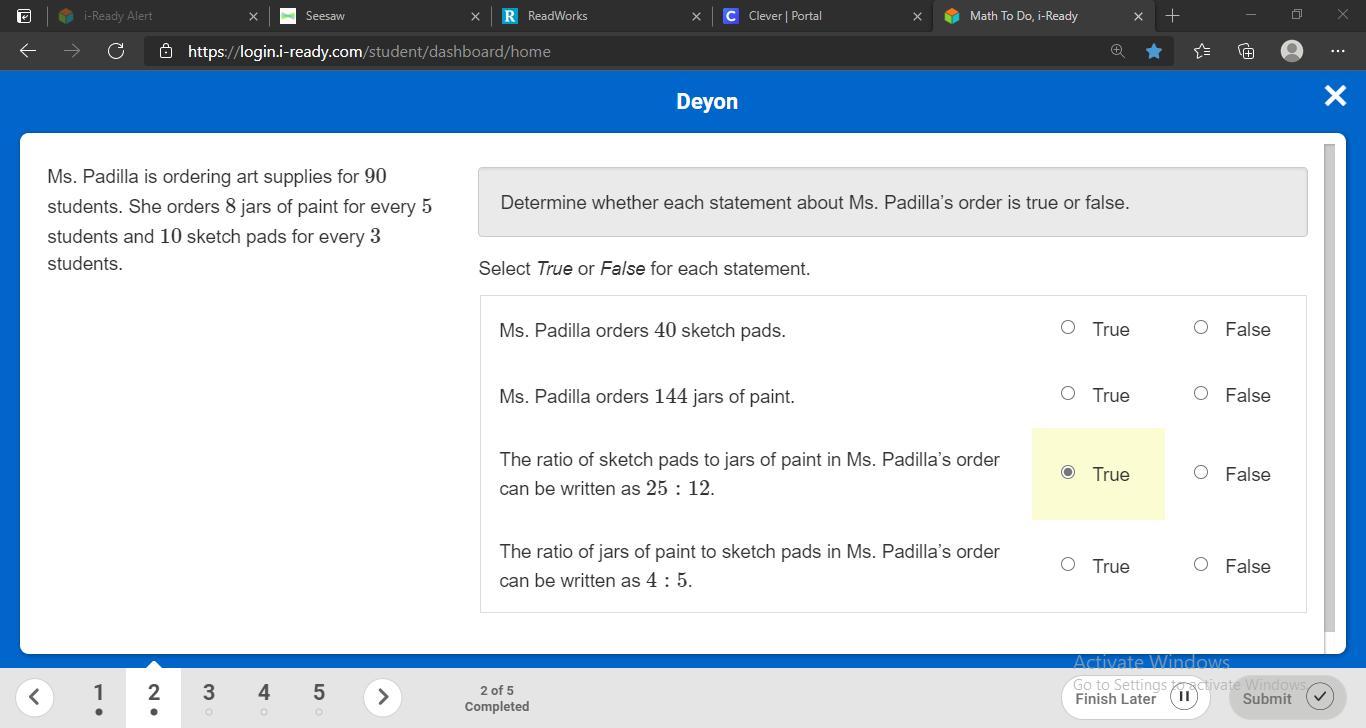Image resolution: width=1366 pixels, height=728 pixels.
Task: Select False for ratio 25 : 12 statement
Action: [x=1201, y=472]
